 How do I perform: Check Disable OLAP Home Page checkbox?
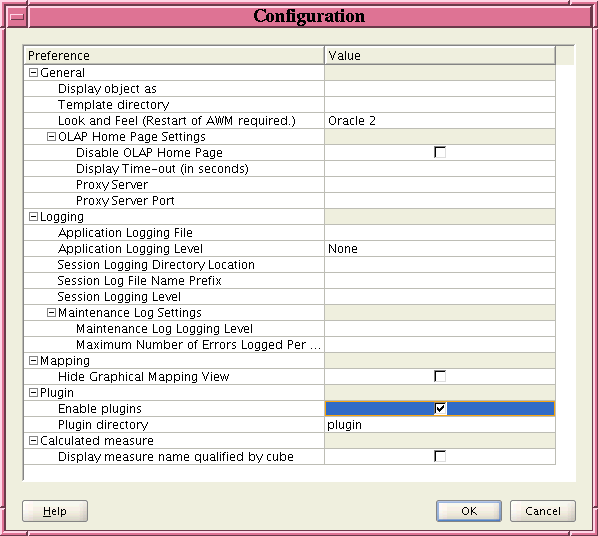click(x=440, y=153)
